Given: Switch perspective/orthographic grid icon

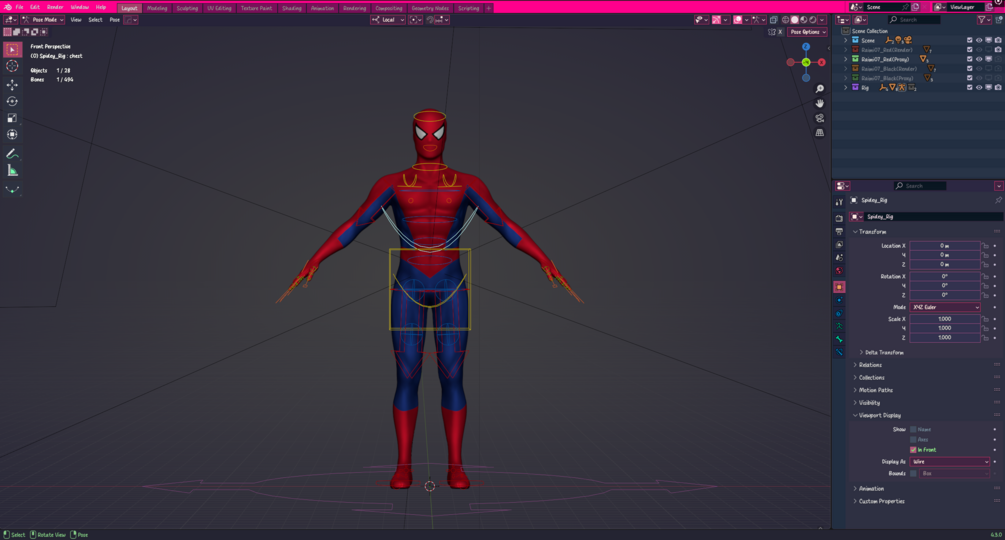Looking at the screenshot, I should point(820,133).
